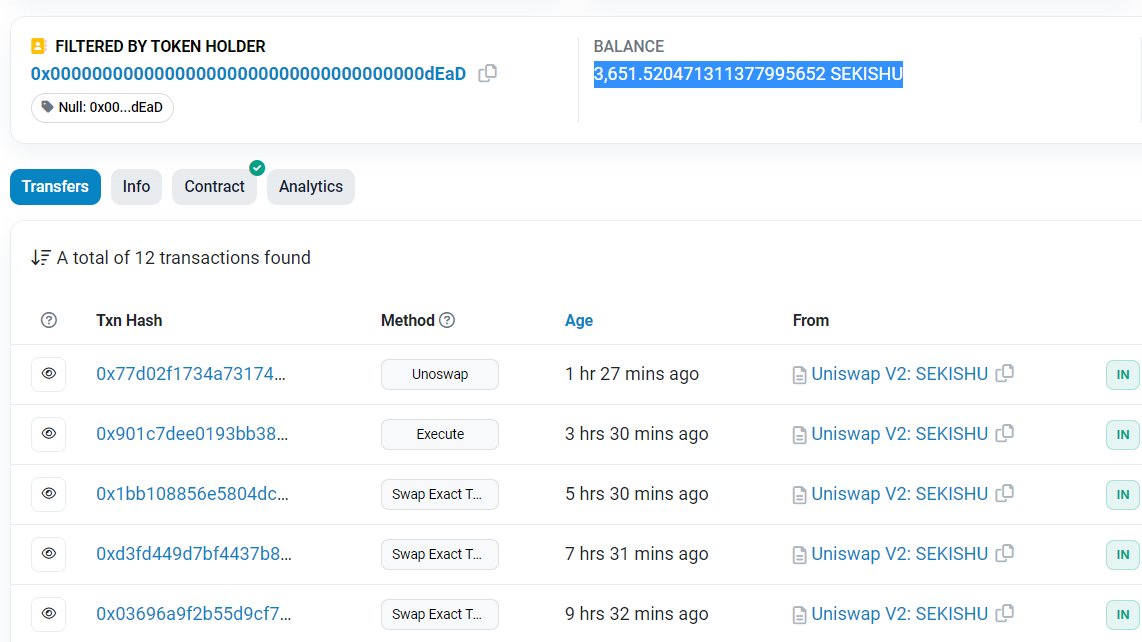The height and width of the screenshot is (642, 1142).
Task: Click the IN badge in the 5 hrs 30 mins row
Action: pos(1122,495)
